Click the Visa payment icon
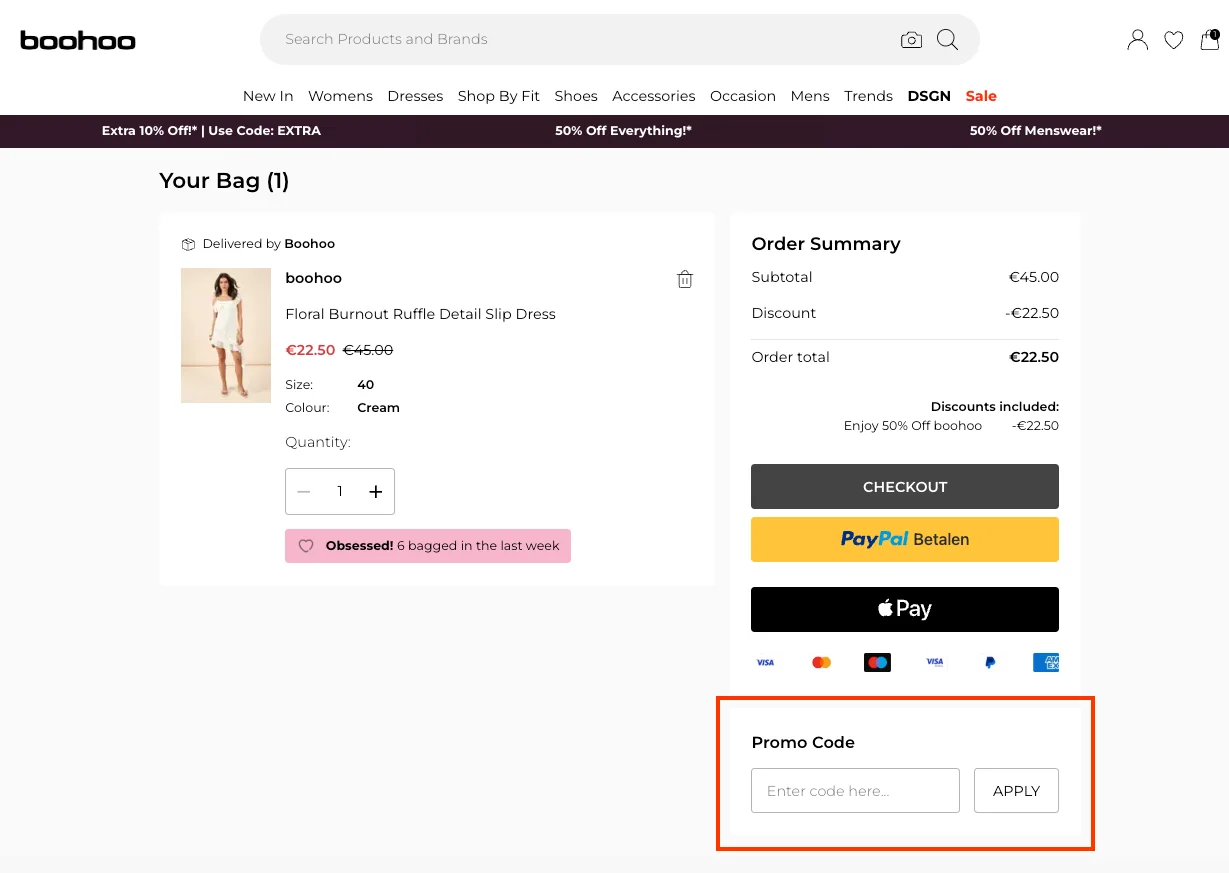 click(765, 661)
